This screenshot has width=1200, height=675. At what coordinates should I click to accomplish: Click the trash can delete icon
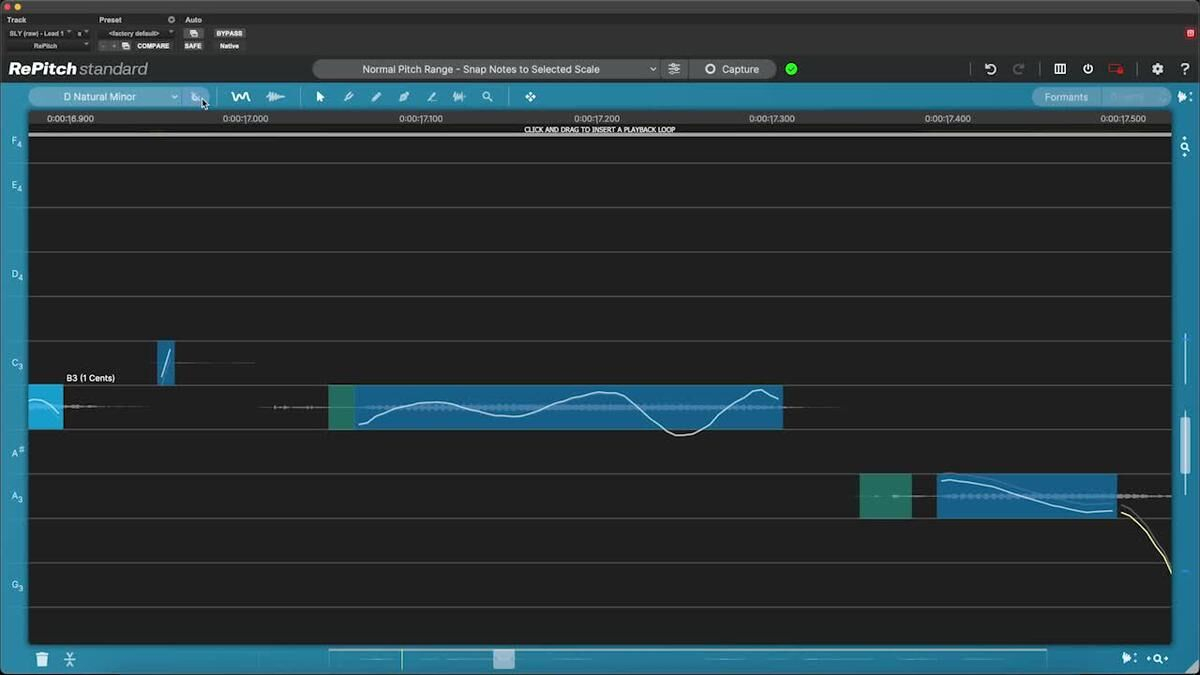[x=42, y=659]
